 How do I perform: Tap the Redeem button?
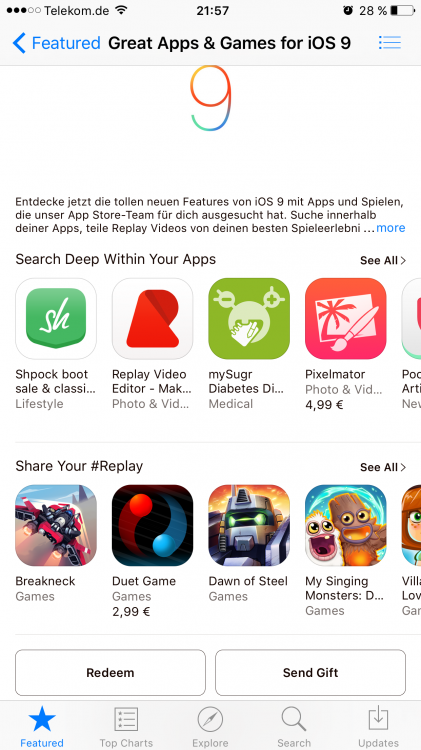click(x=111, y=673)
